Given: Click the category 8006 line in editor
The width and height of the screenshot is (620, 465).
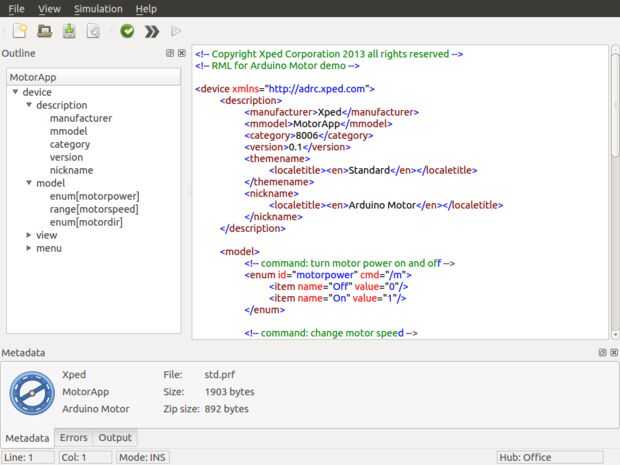Looking at the screenshot, I should tap(308, 135).
